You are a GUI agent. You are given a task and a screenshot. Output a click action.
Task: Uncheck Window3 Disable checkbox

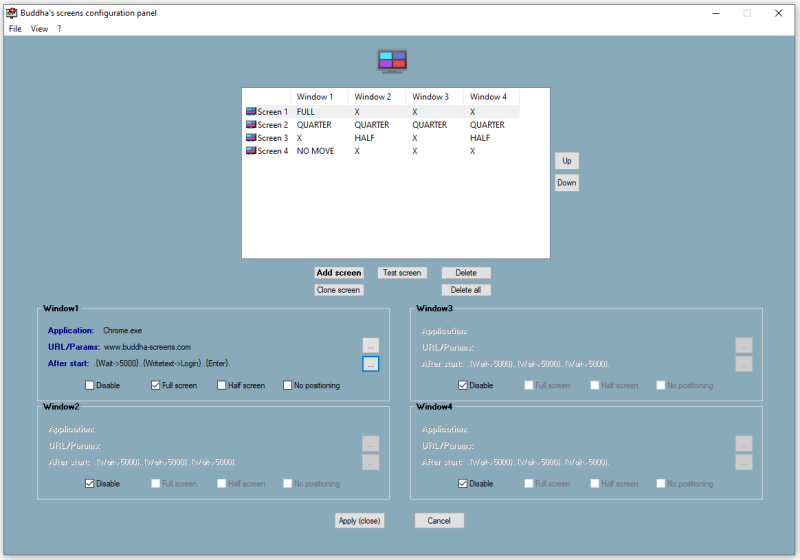[x=462, y=385]
